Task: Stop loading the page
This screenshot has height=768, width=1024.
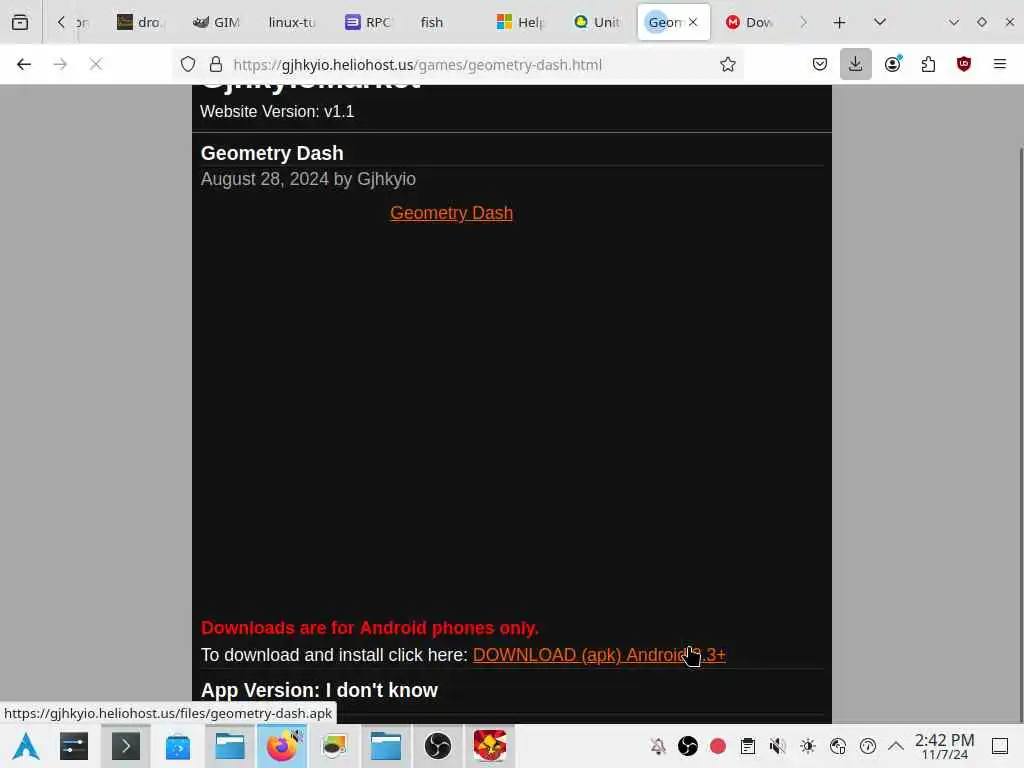Action: 95,64
